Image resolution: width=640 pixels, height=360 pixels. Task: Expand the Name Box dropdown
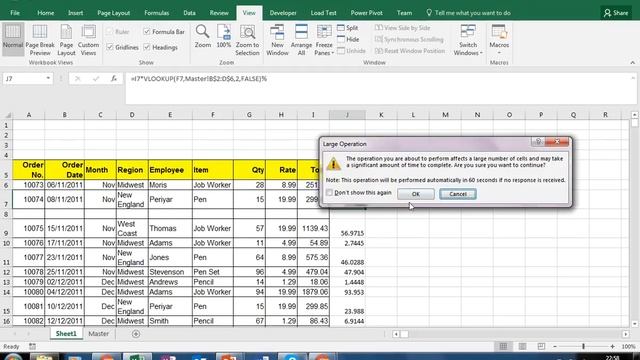[x=48, y=78]
